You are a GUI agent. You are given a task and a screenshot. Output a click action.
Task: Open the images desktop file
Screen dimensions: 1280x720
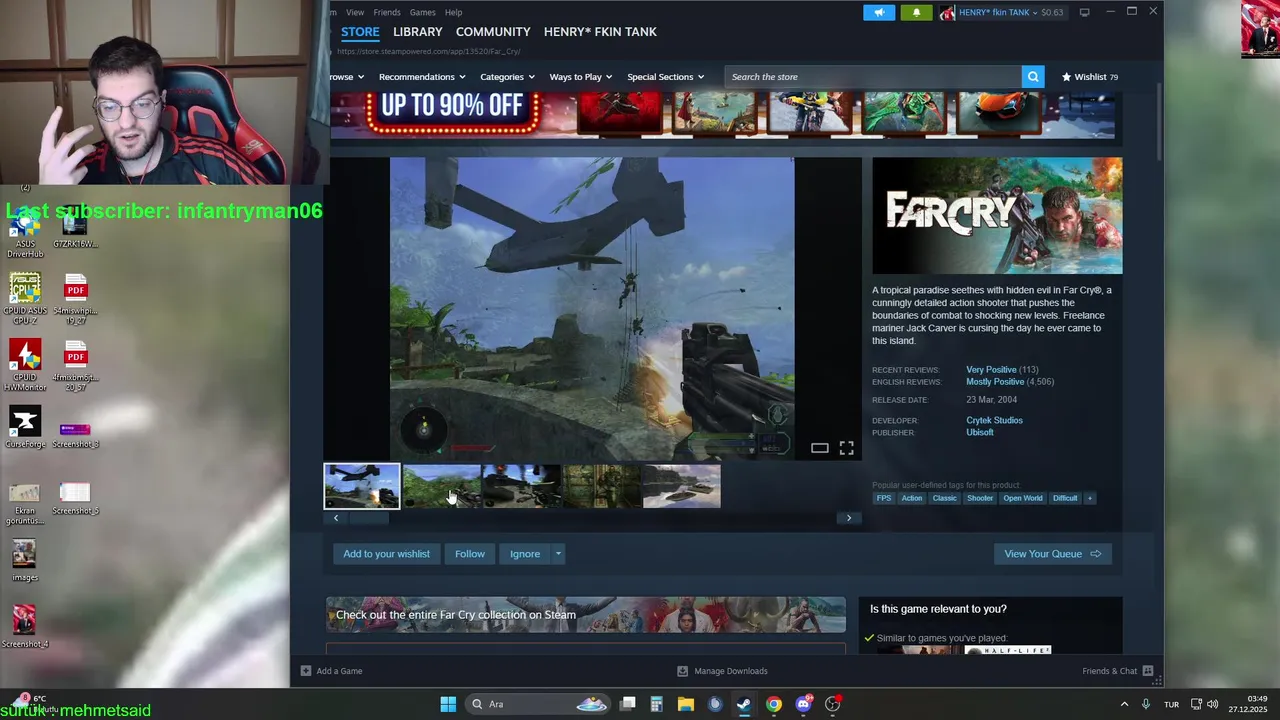[x=25, y=561]
